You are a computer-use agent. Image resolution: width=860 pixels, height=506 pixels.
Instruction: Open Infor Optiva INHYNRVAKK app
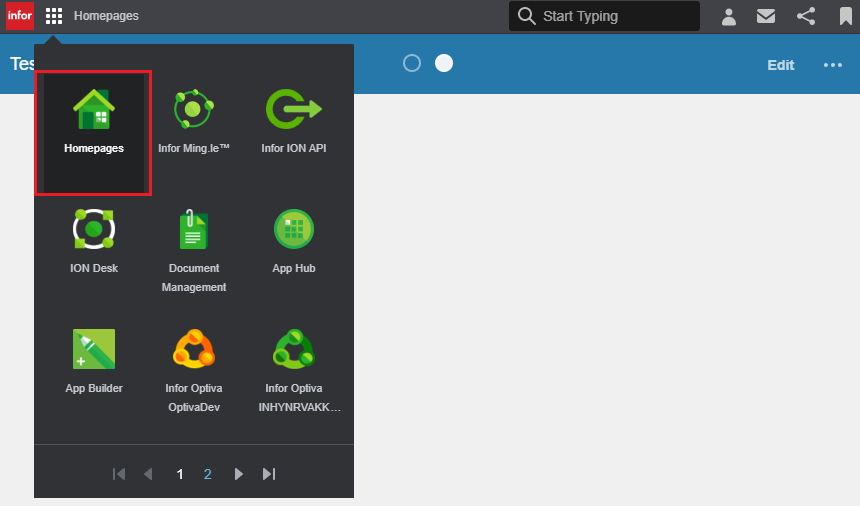[299, 371]
